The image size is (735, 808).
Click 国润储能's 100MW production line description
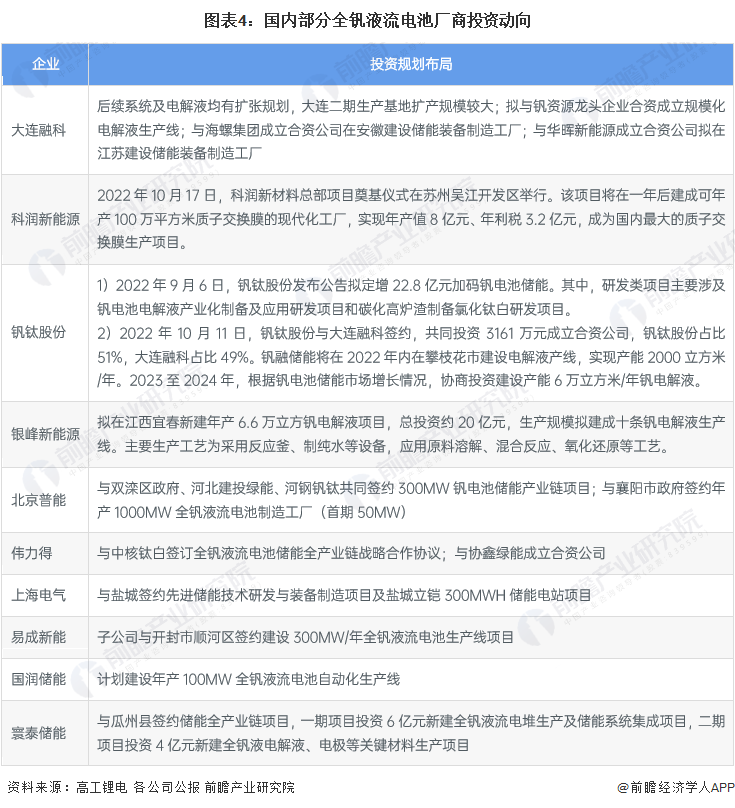coord(248,679)
